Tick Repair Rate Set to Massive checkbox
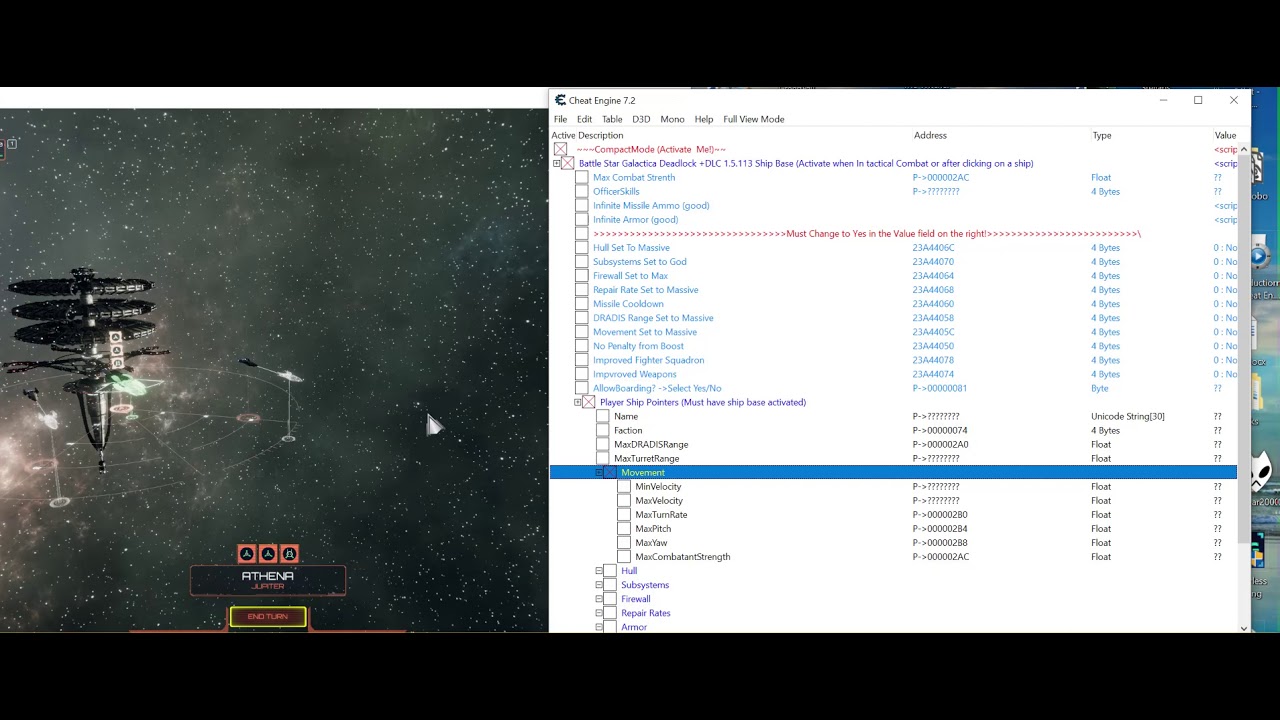1280x720 pixels. pos(582,289)
